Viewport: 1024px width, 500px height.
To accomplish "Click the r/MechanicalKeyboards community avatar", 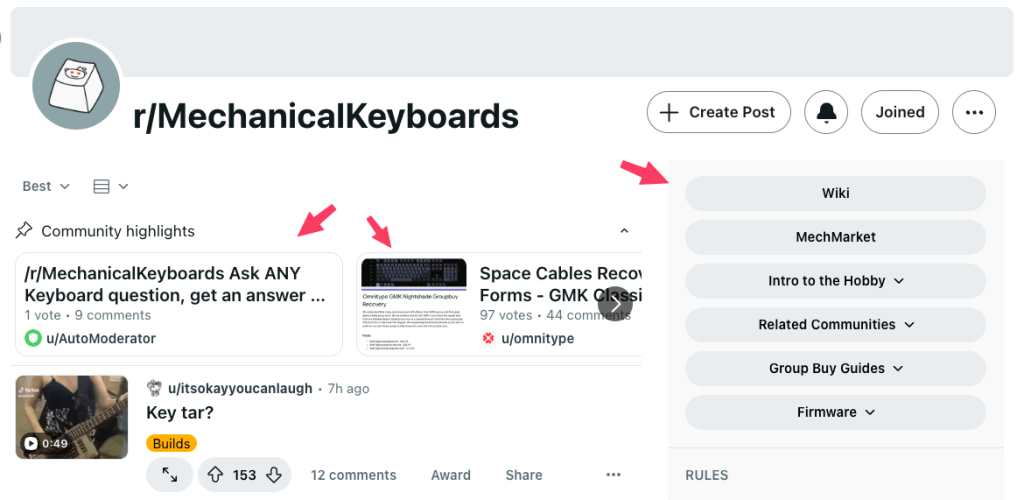I will 76,86.
